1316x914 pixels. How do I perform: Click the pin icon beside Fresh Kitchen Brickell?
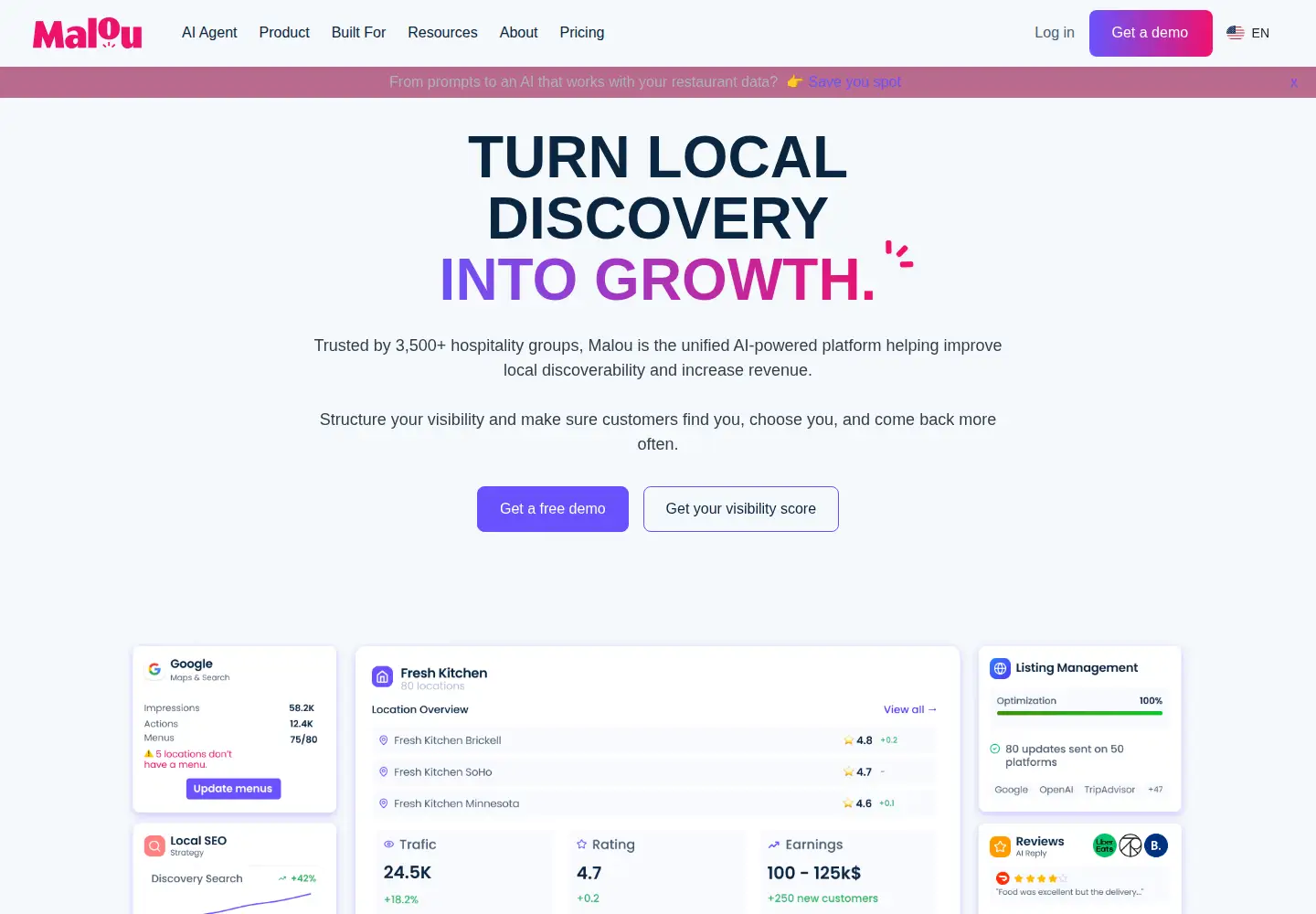pos(384,740)
